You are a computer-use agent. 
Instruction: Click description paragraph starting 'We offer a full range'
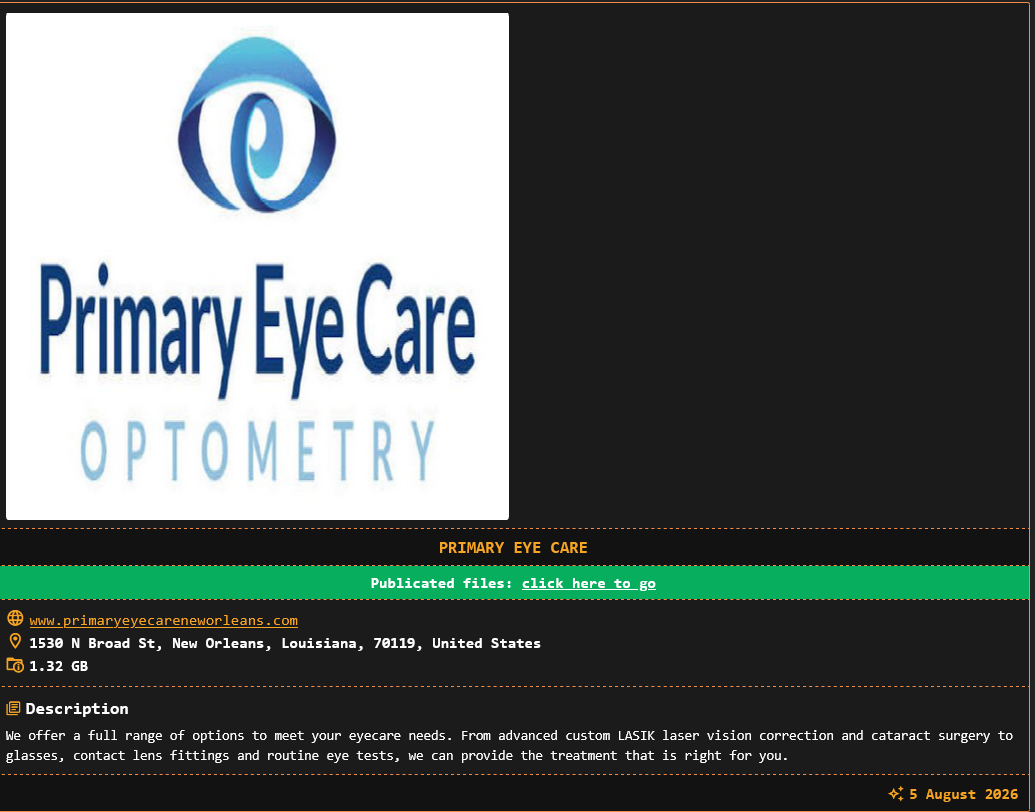click(509, 745)
